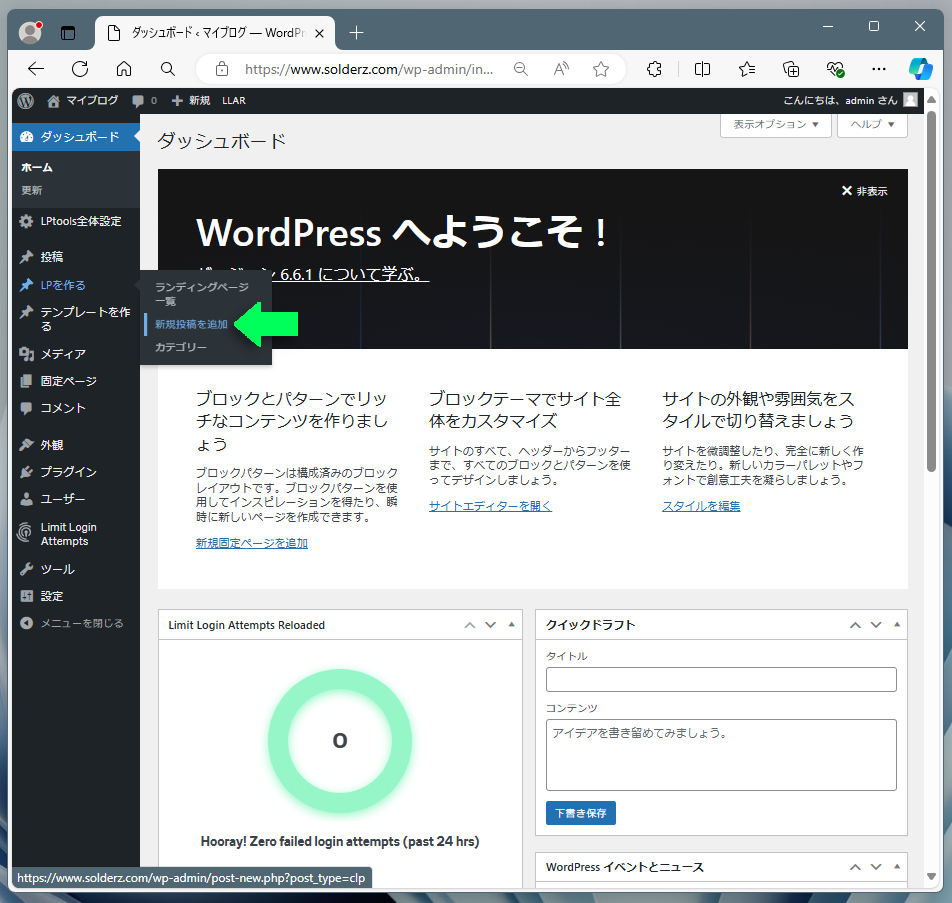
Task: Click the 新規 plus button in admin bar
Action: 191,101
